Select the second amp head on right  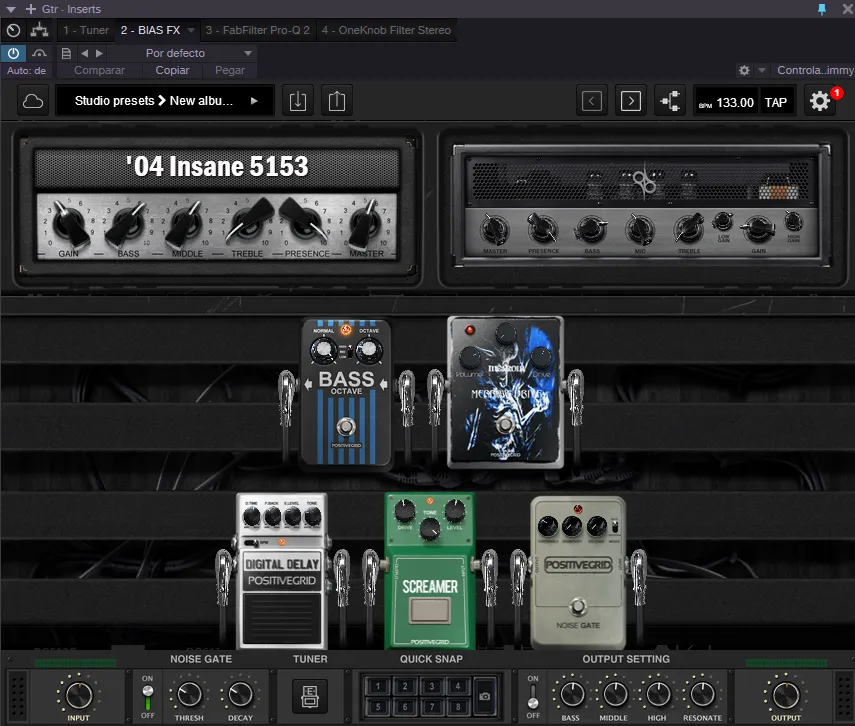642,206
